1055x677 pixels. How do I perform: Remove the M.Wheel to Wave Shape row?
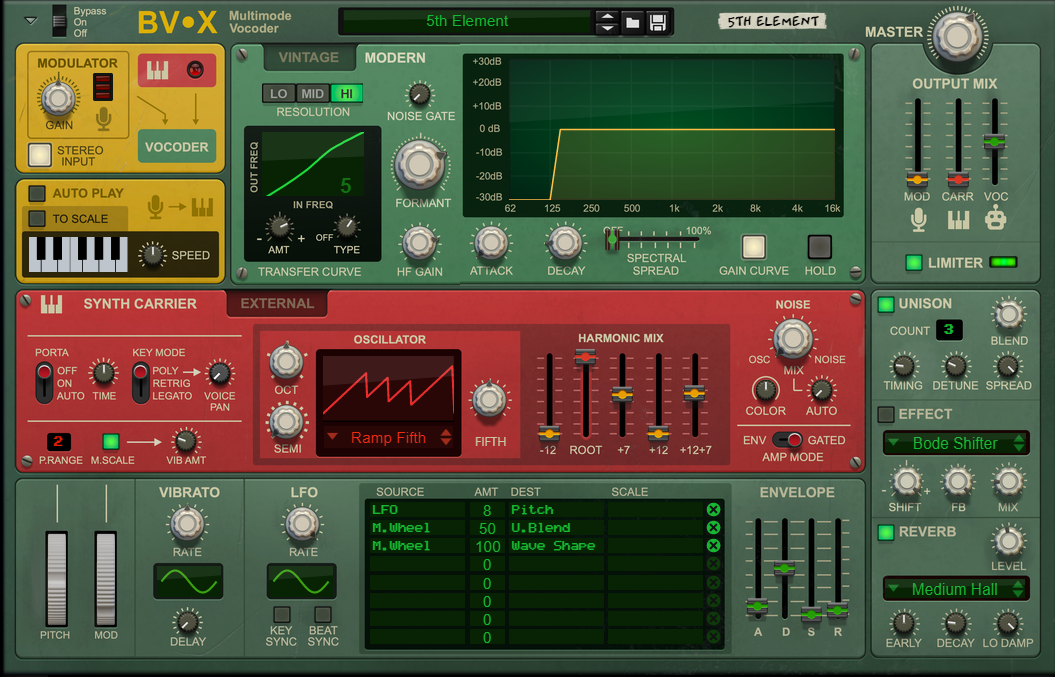coord(713,546)
